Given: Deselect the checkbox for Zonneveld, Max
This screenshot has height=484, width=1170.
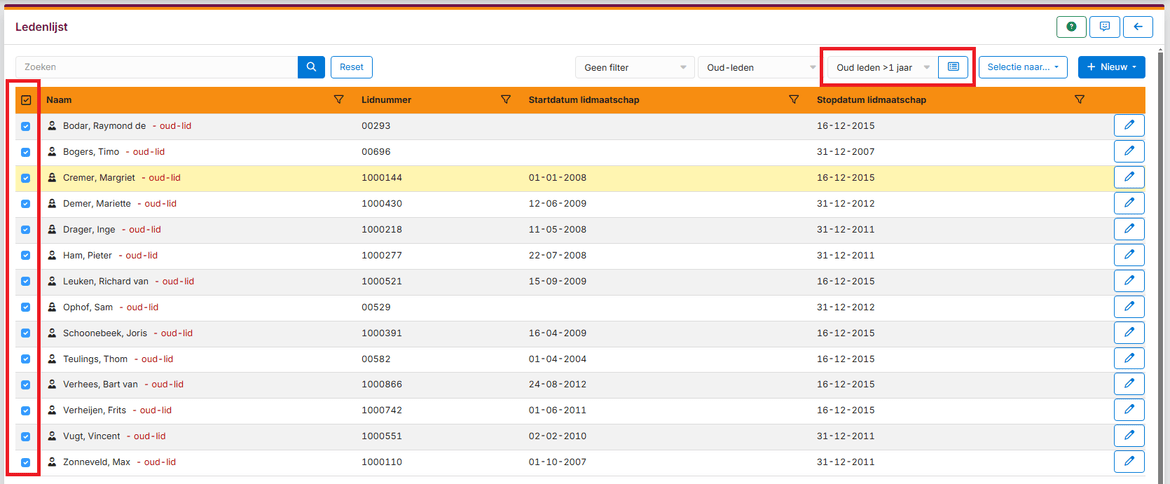Looking at the screenshot, I should [26, 462].
